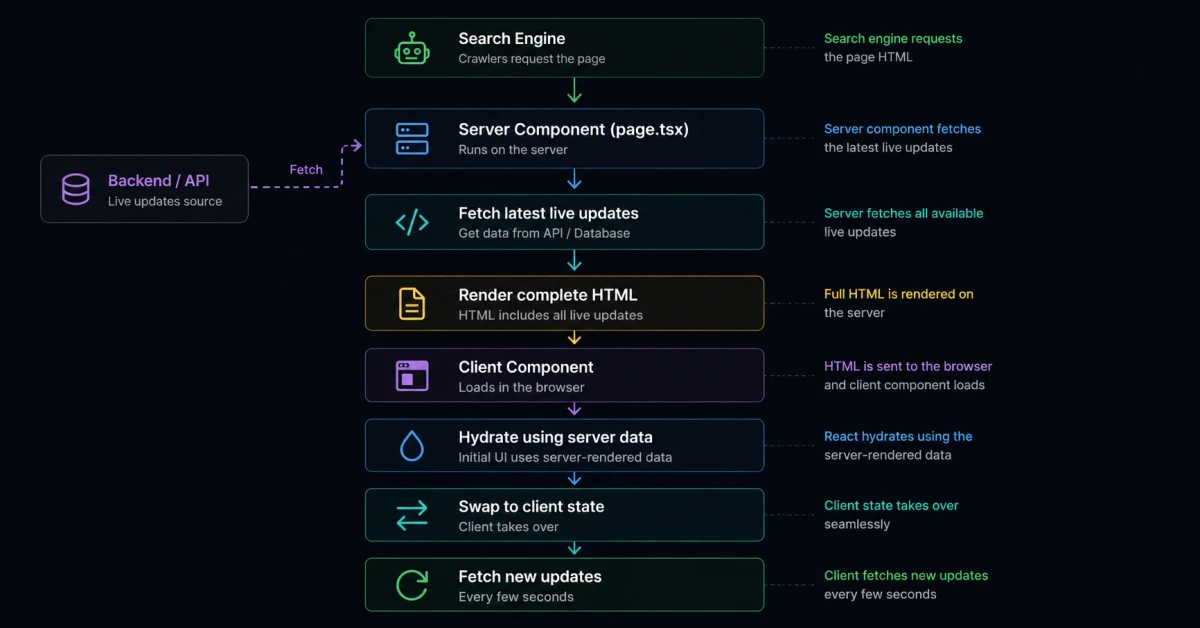Click the code brackets icon in the fetch step
This screenshot has width=1200, height=628.
click(412, 222)
